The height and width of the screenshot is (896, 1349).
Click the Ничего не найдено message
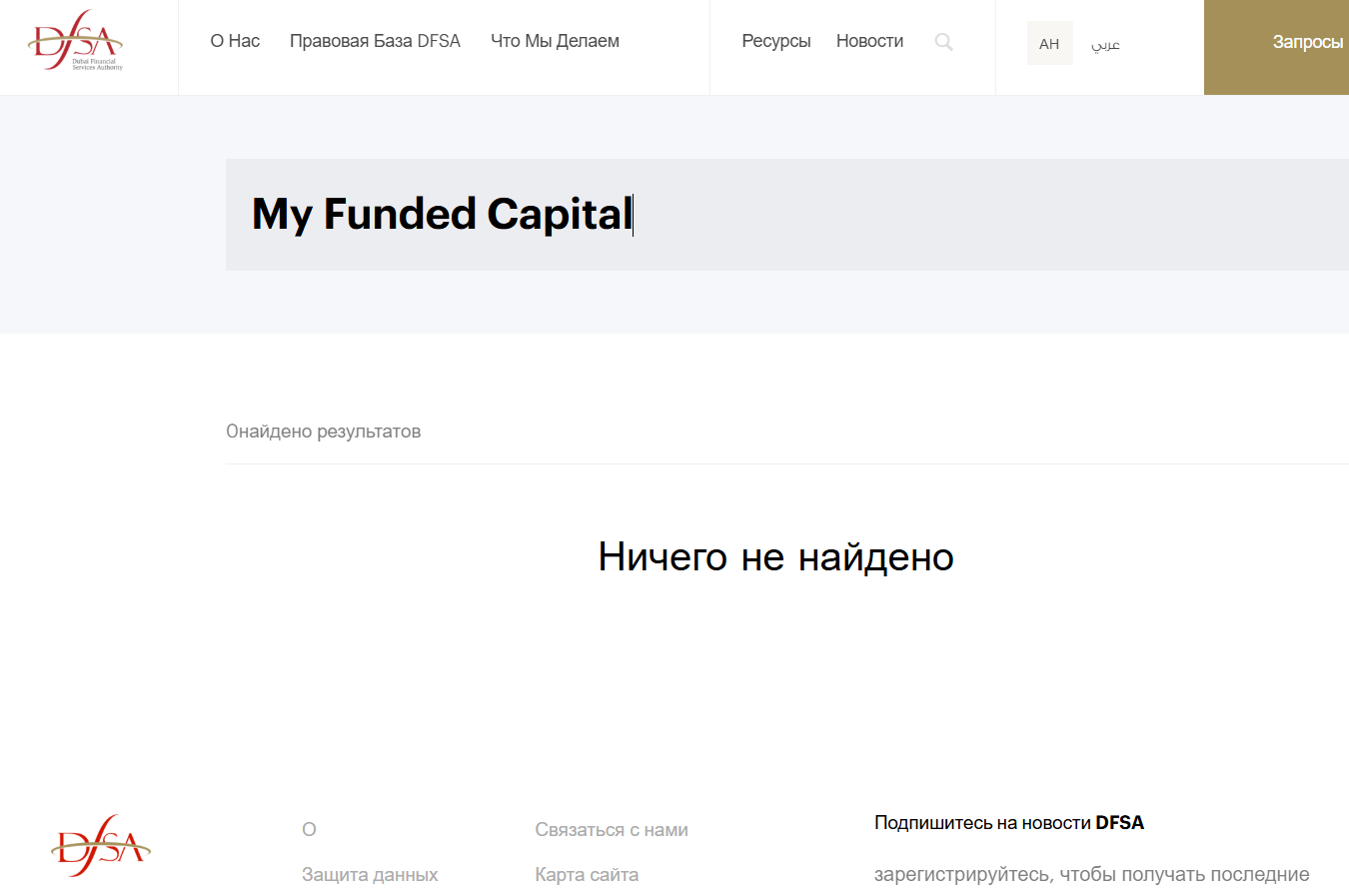(x=775, y=556)
